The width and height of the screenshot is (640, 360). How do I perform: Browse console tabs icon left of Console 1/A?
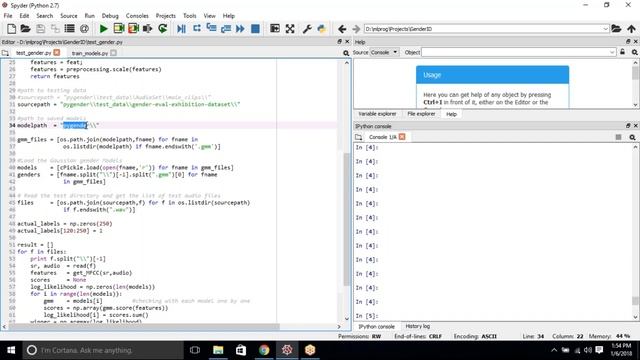(x=358, y=137)
